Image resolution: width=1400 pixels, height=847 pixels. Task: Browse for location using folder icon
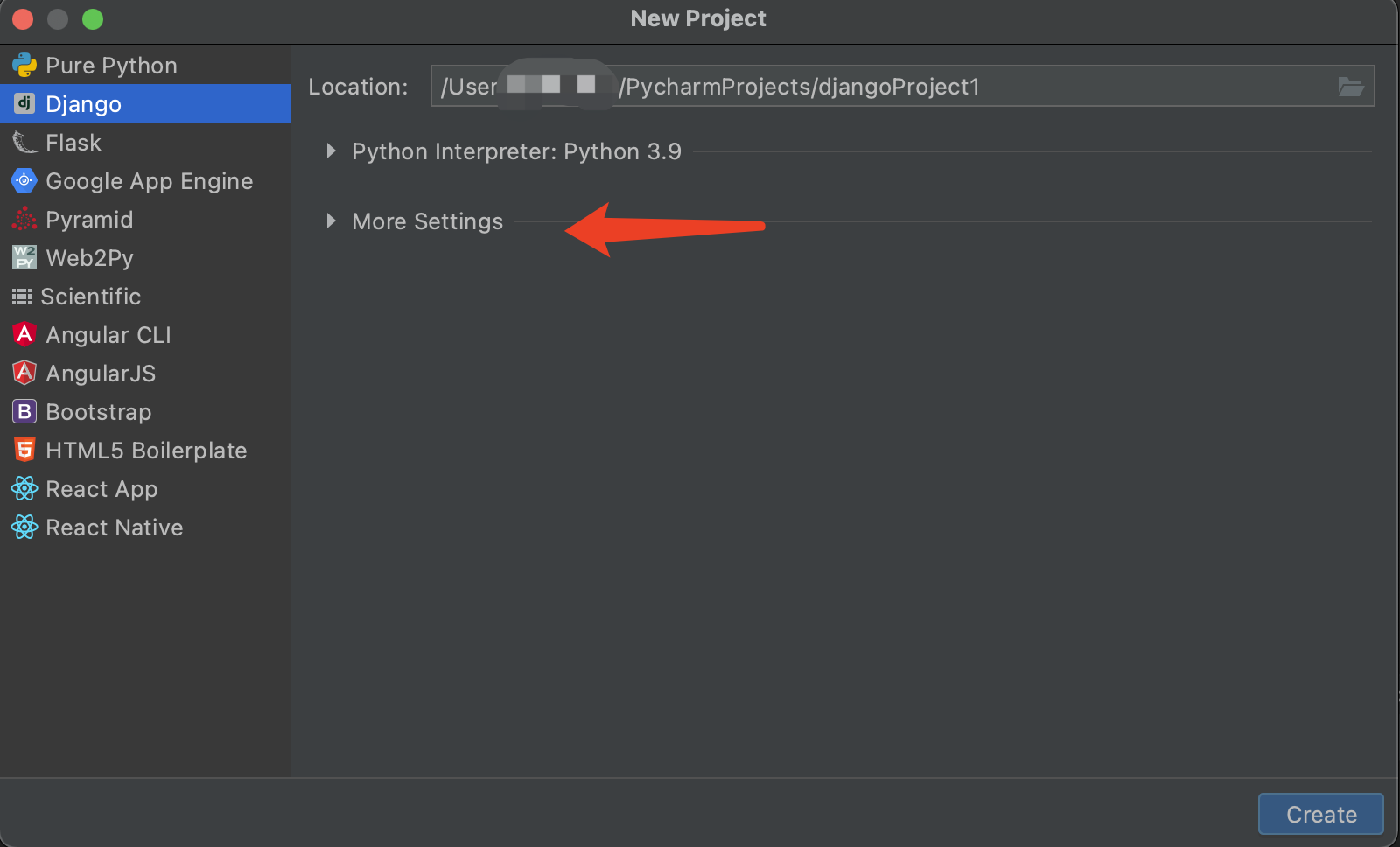pyautogui.click(x=1351, y=87)
